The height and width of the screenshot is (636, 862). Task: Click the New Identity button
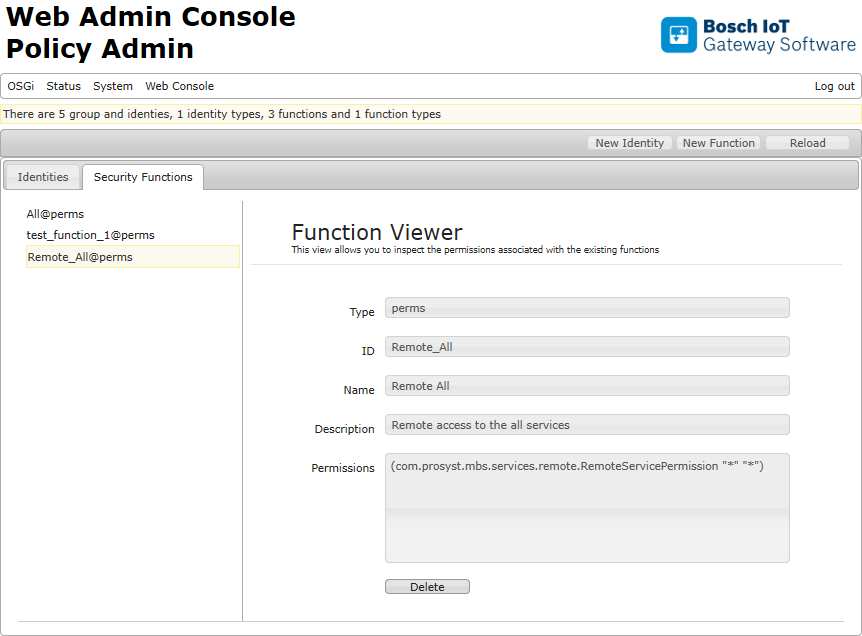click(629, 142)
